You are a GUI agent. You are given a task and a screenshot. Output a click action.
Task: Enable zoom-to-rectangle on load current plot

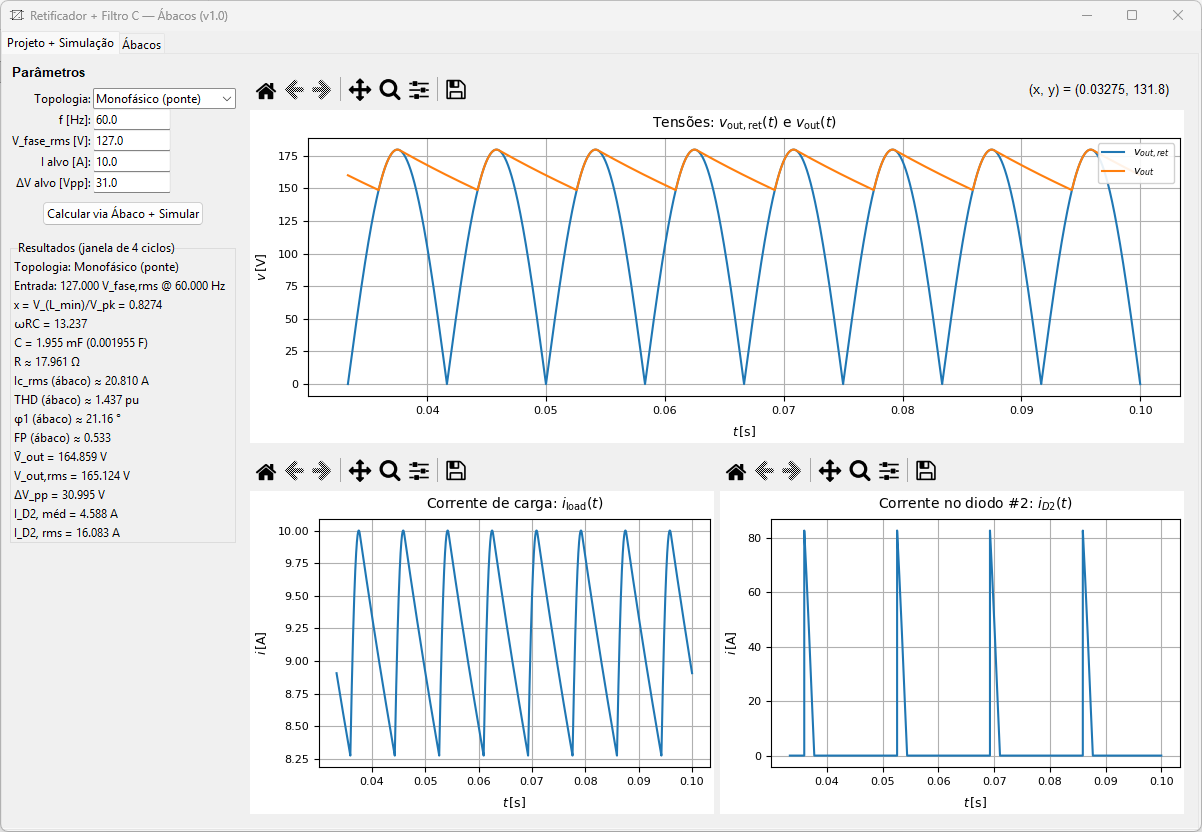(x=390, y=471)
